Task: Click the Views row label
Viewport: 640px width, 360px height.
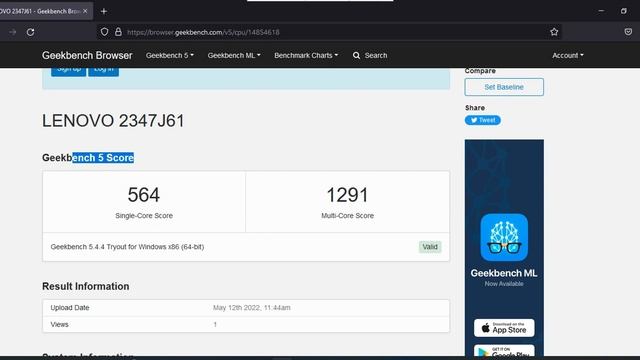Action: point(60,324)
